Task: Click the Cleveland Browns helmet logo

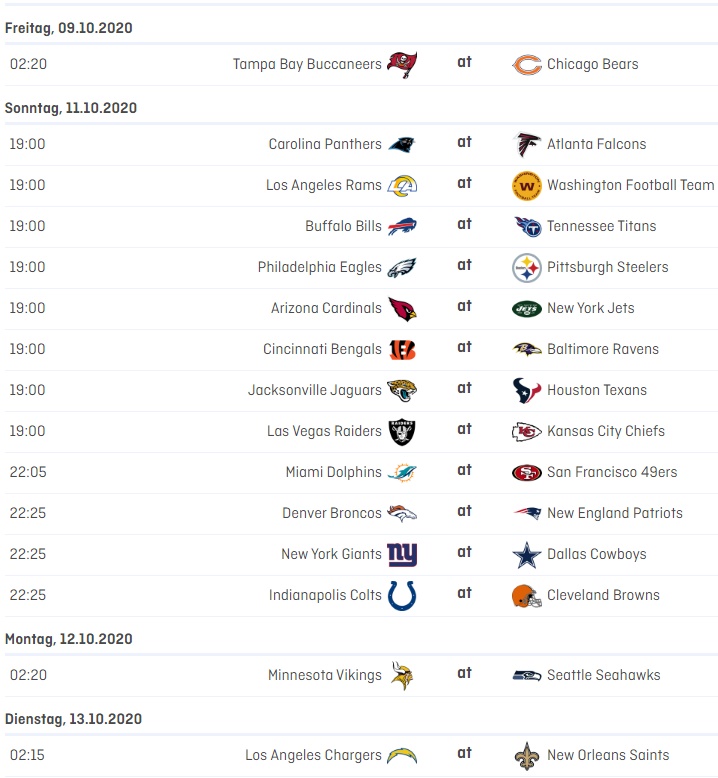Action: click(527, 595)
